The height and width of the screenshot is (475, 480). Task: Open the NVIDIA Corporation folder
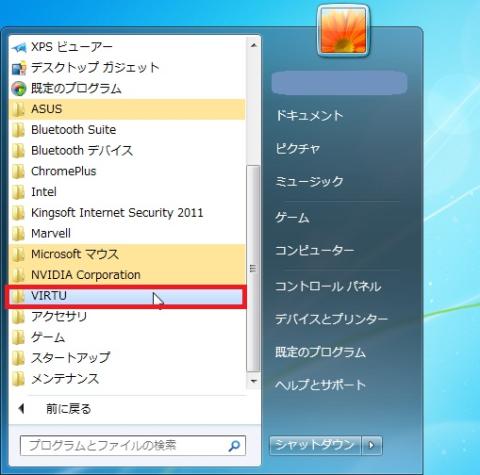click(x=127, y=275)
